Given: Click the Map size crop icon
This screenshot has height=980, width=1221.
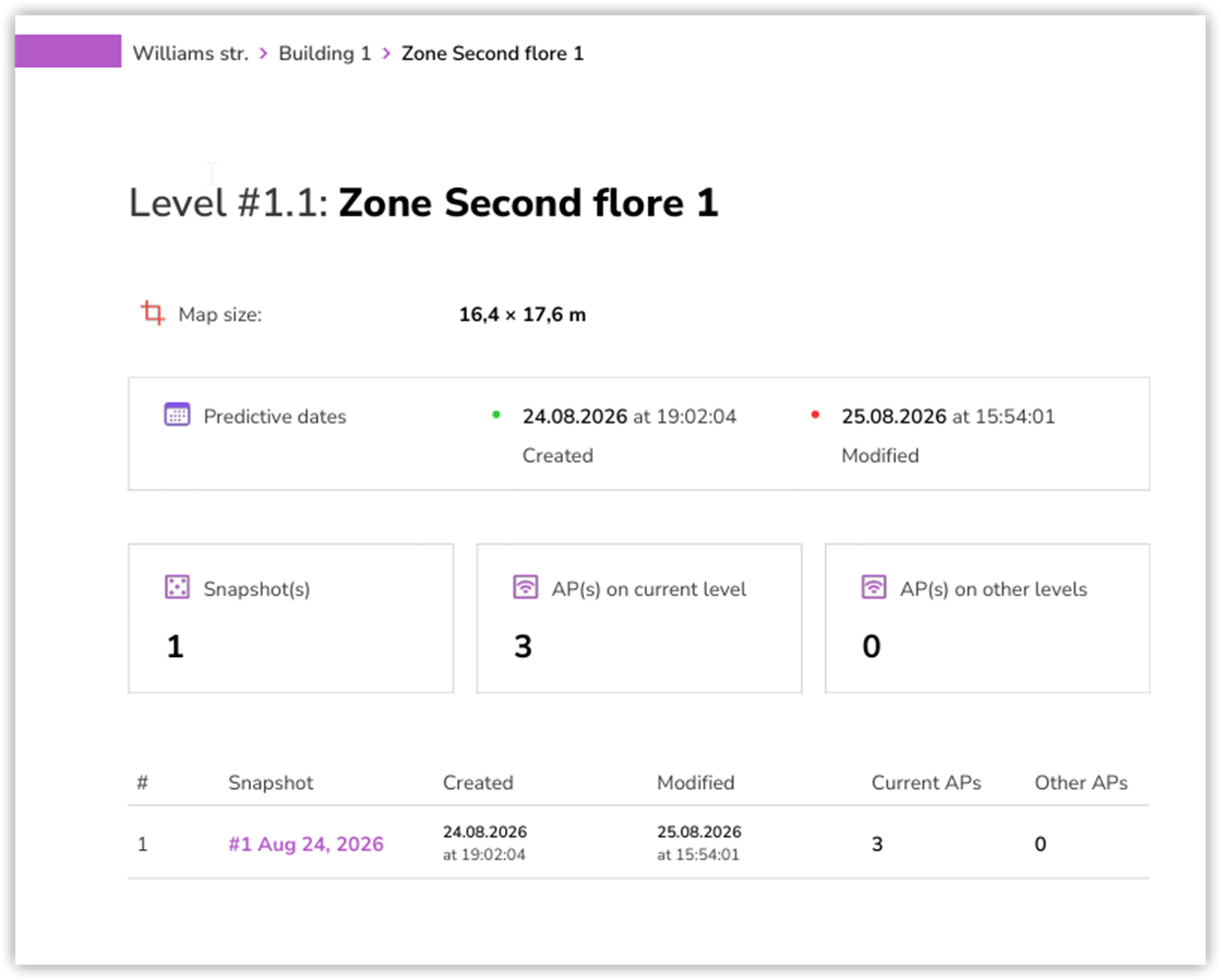Looking at the screenshot, I should coord(153,313).
